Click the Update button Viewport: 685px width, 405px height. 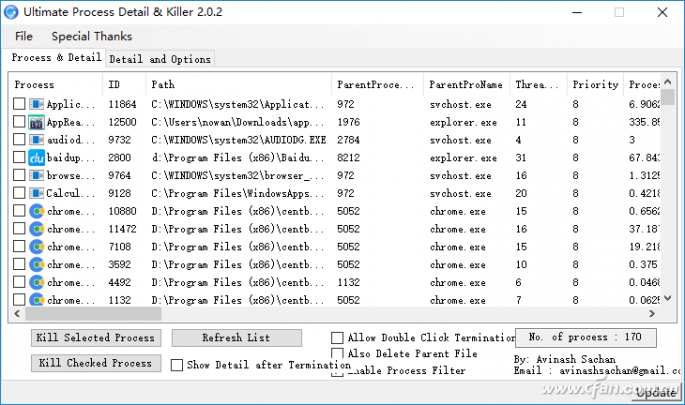(x=656, y=393)
